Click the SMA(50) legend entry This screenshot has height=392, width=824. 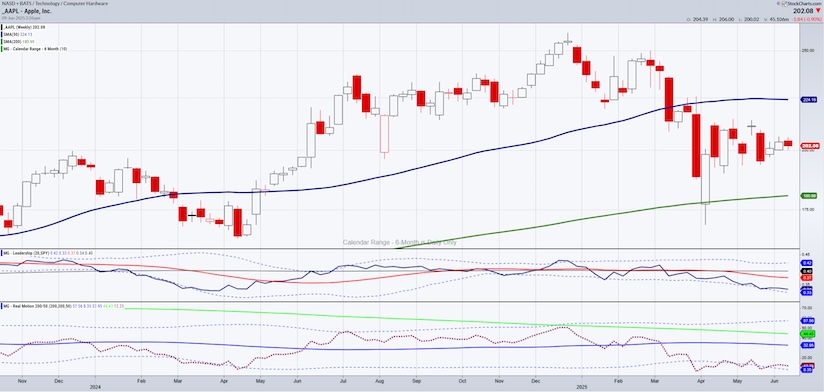coord(17,34)
